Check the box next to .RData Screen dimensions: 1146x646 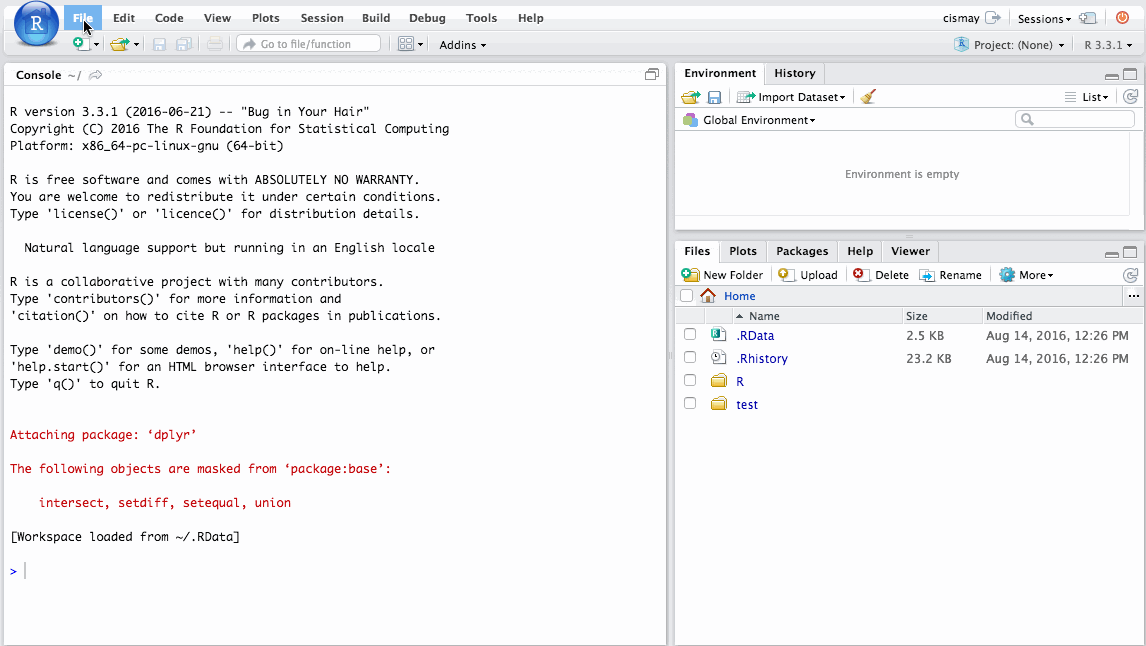point(690,335)
